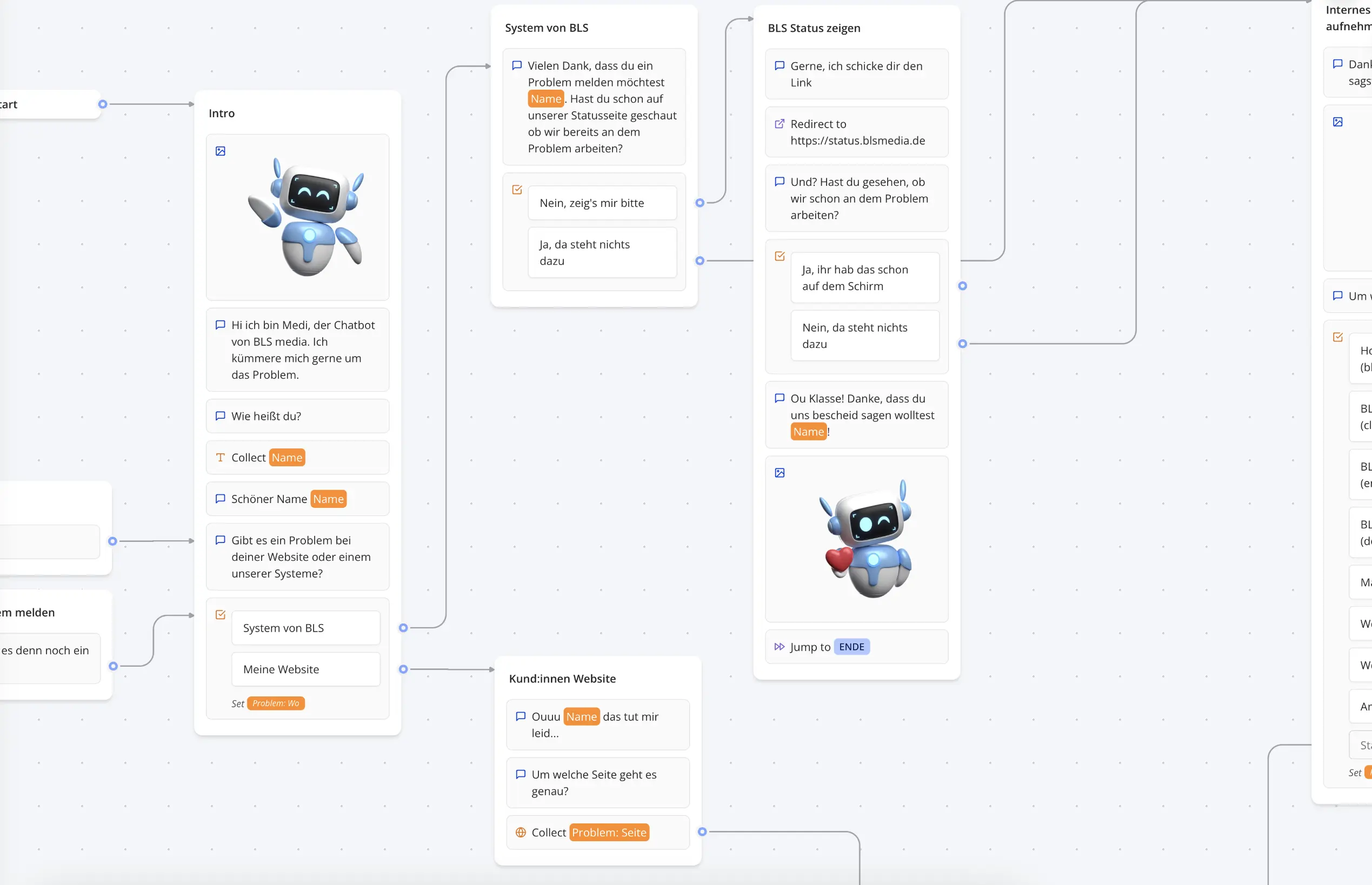Click checkbox icon above "Ja, ihr hab das schon" options

(x=780, y=256)
